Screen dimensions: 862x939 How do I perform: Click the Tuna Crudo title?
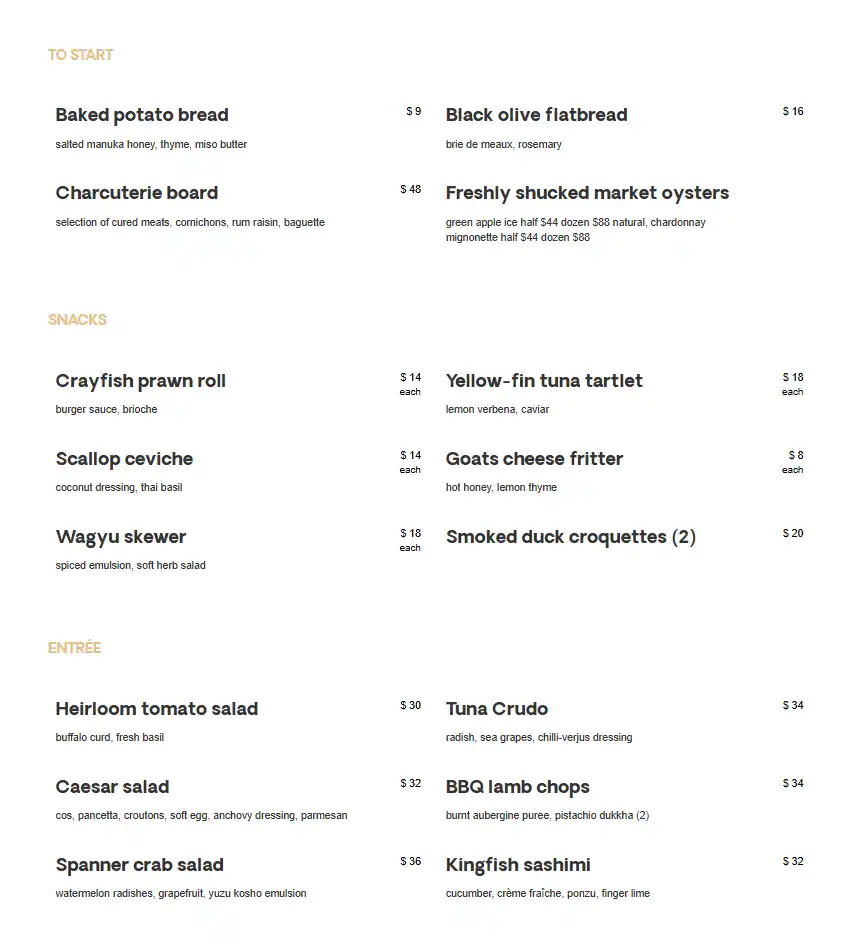[497, 709]
